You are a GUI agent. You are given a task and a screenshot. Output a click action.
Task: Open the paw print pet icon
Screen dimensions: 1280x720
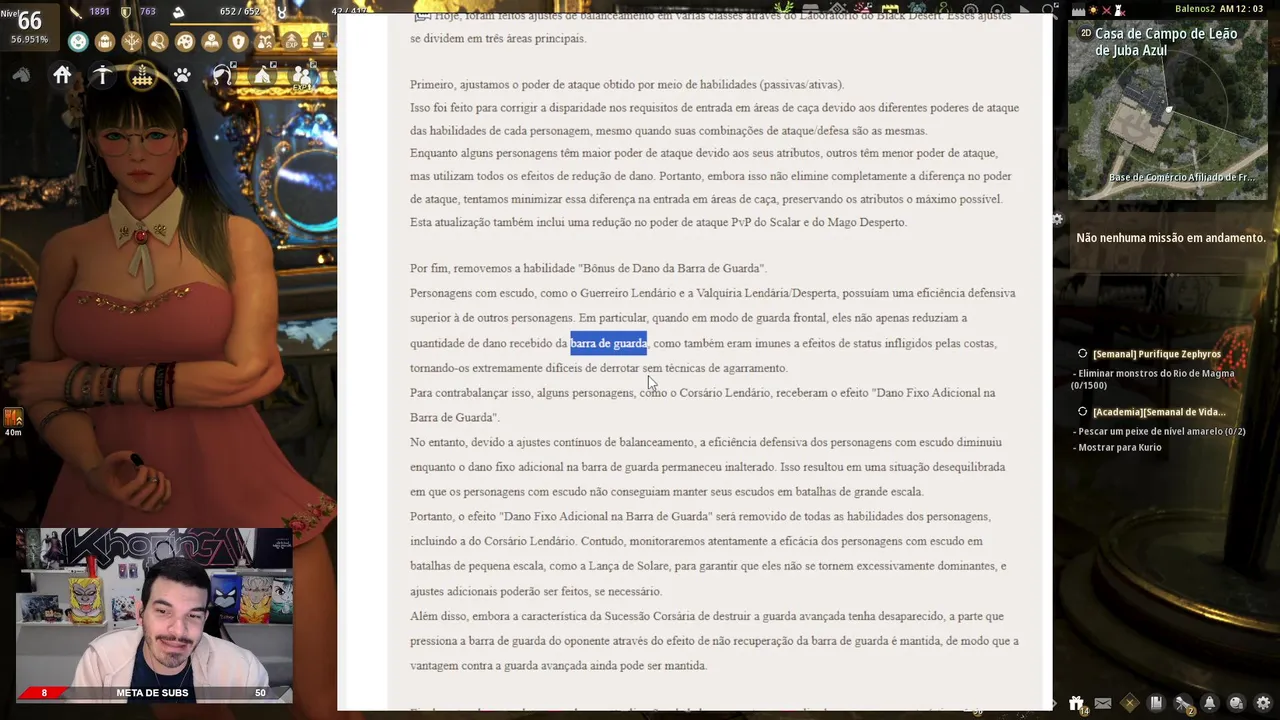(x=182, y=75)
